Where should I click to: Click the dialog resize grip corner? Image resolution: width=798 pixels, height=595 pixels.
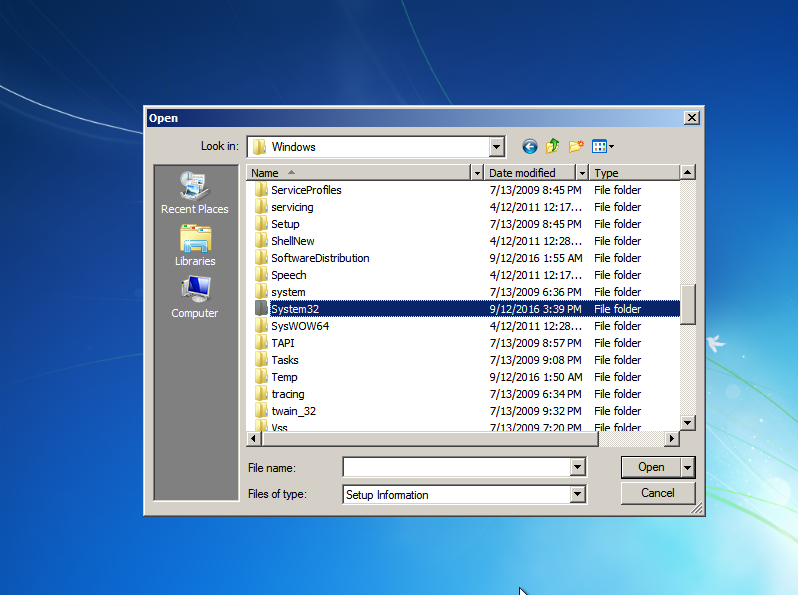(697, 508)
